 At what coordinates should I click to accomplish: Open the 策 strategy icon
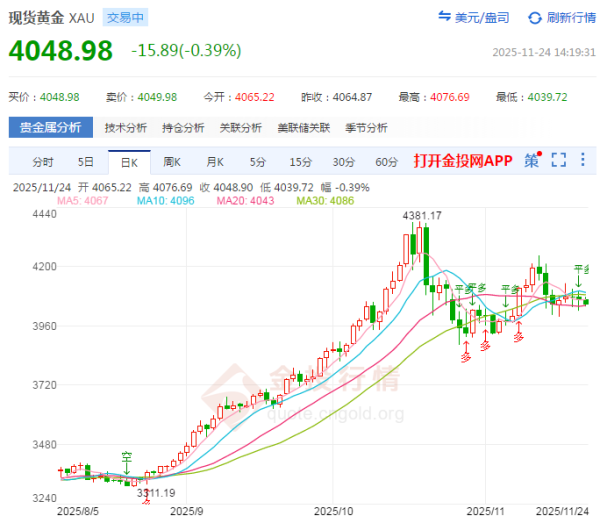(531, 160)
